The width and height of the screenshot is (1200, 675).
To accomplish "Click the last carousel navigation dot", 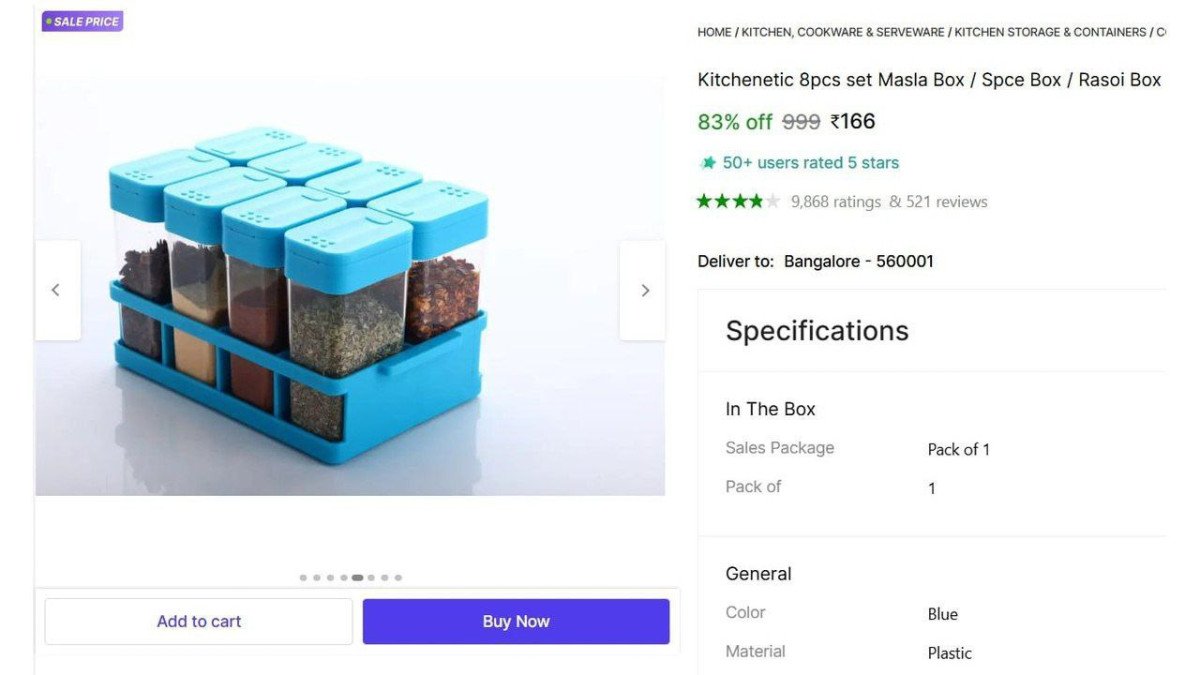I will tap(398, 577).
